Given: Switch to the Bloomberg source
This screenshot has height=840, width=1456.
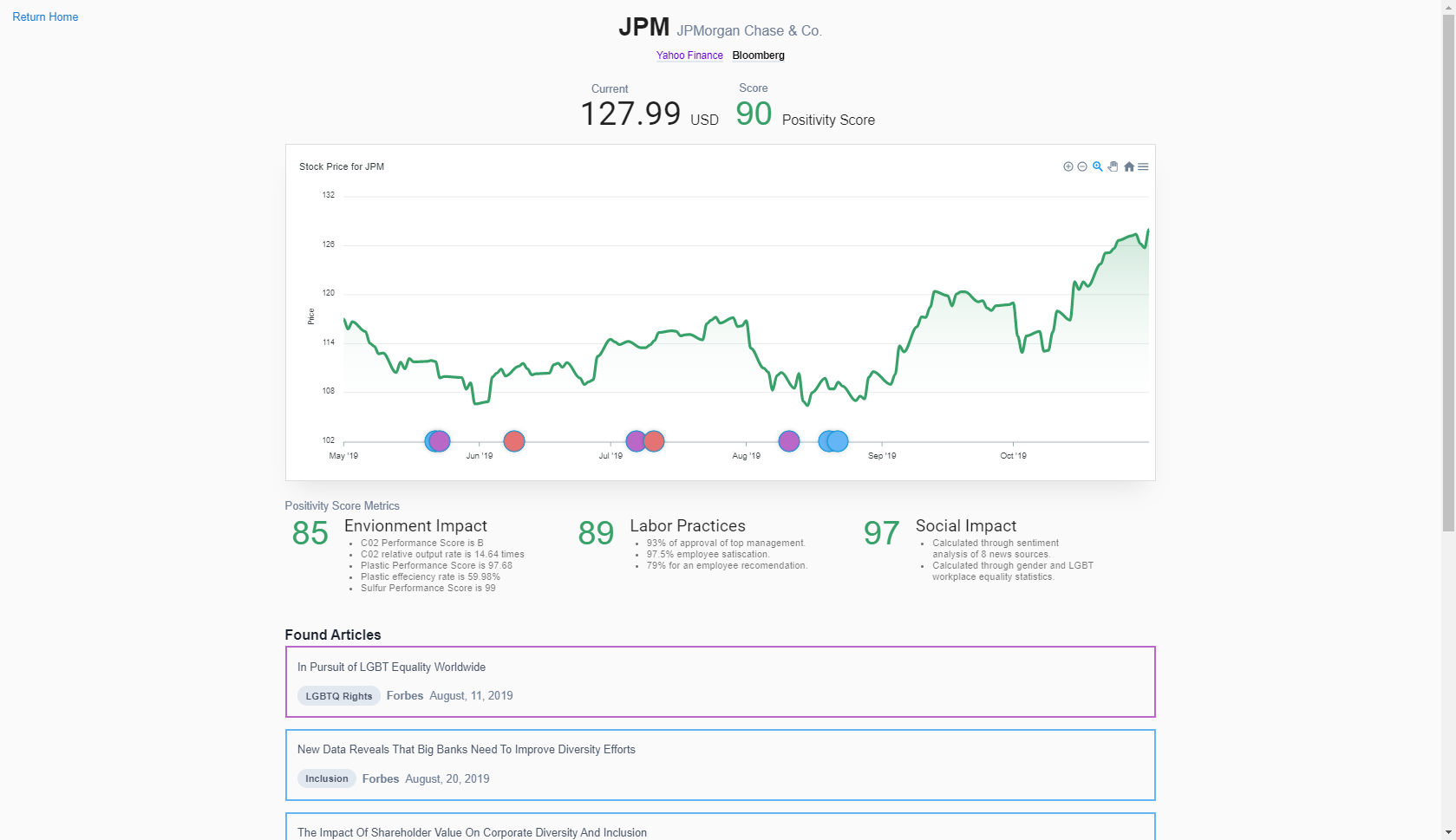Looking at the screenshot, I should point(758,55).
